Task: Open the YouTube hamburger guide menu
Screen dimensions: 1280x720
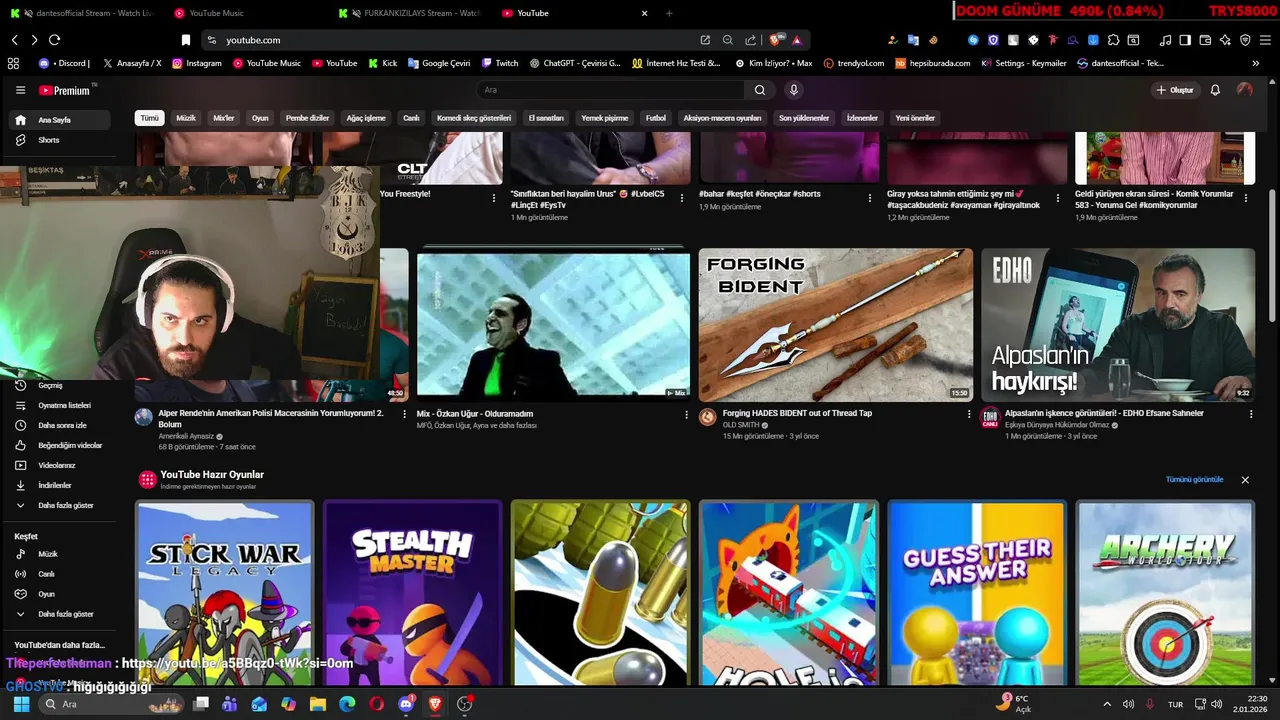Action: click(20, 90)
